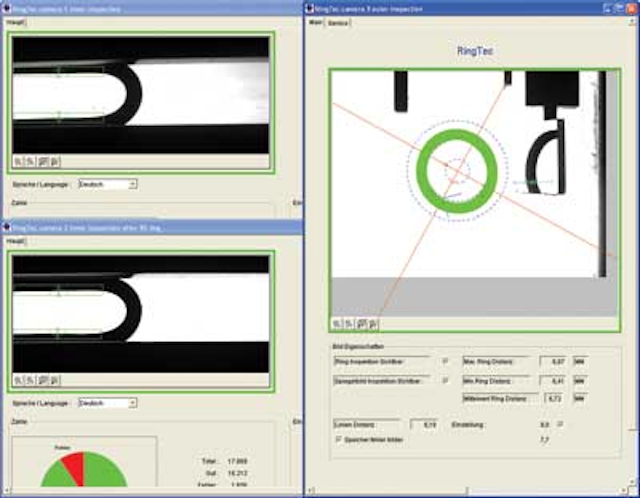This screenshot has height=498, width=640.
Task: Click camera 2 inner inspection image view
Action: tap(140, 314)
